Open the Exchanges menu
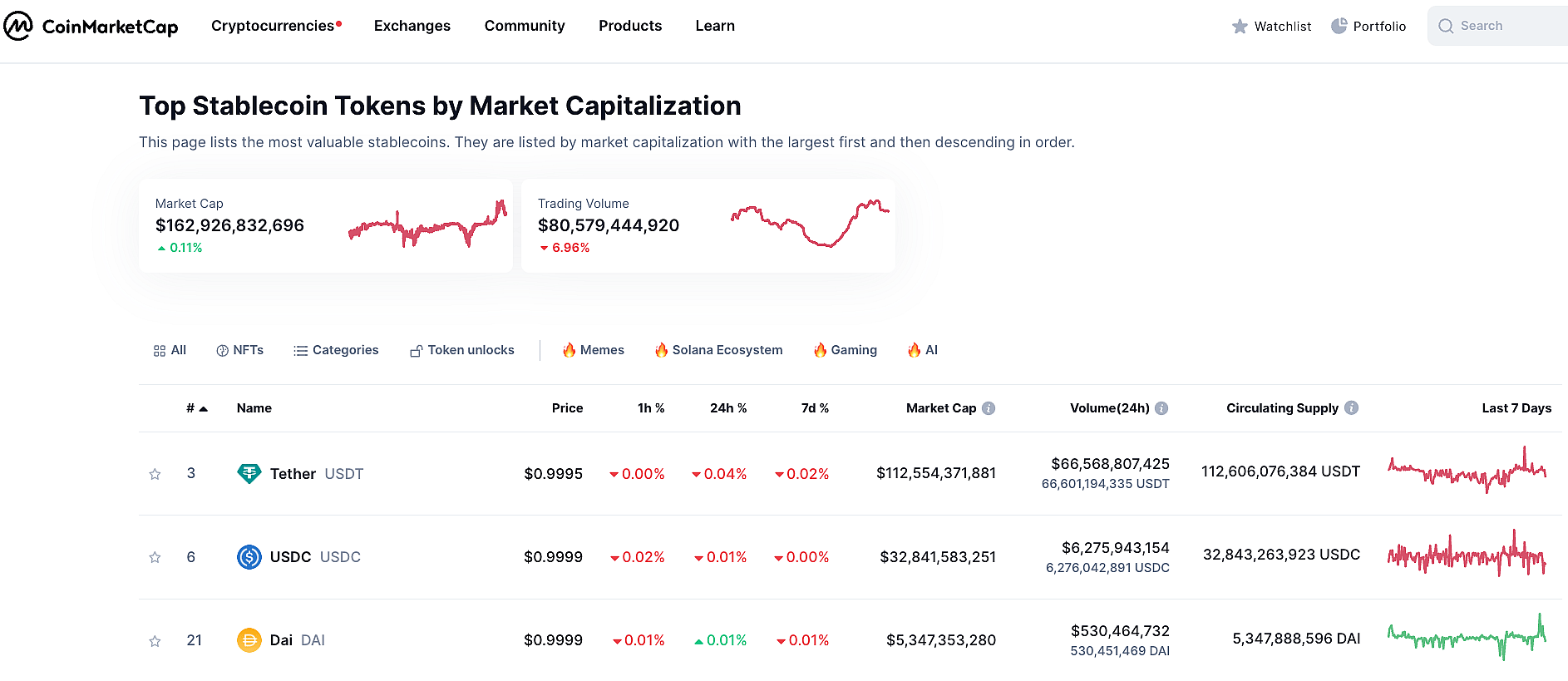 pyautogui.click(x=412, y=26)
